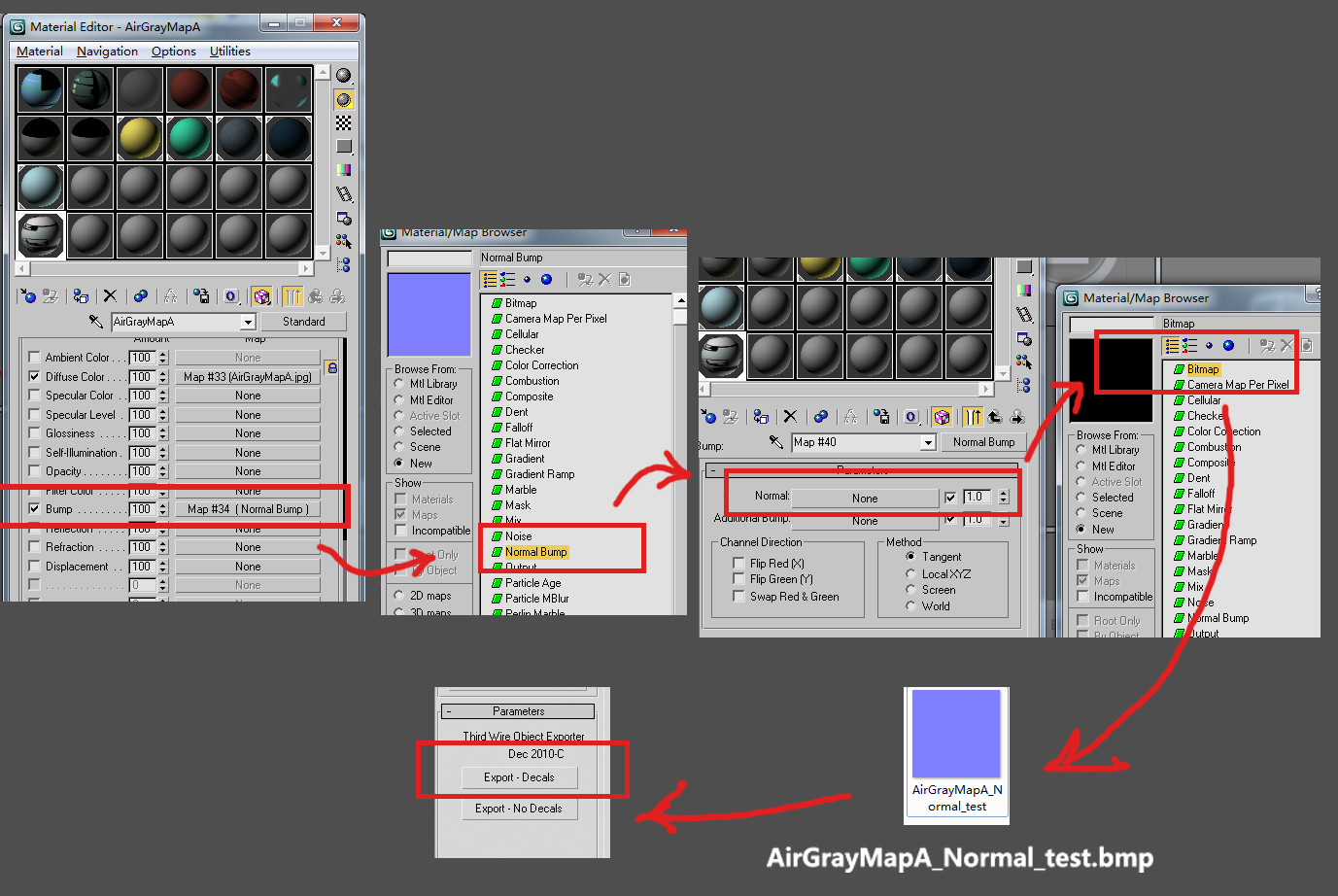Toggle the Bump map checkbox
The height and width of the screenshot is (896, 1338).
[x=35, y=509]
